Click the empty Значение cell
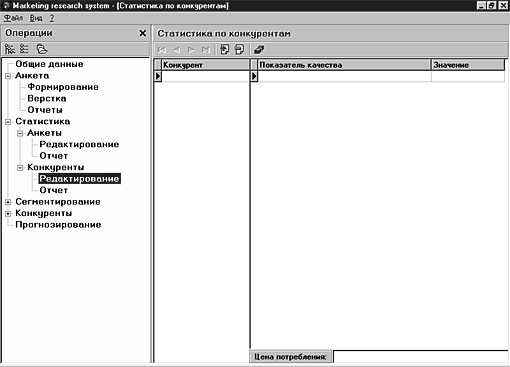 [468, 76]
